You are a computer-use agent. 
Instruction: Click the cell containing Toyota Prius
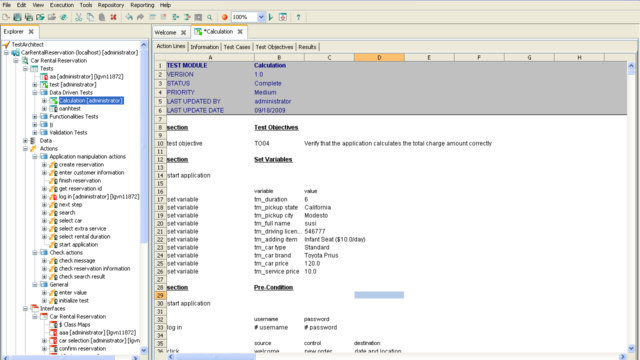329,256
